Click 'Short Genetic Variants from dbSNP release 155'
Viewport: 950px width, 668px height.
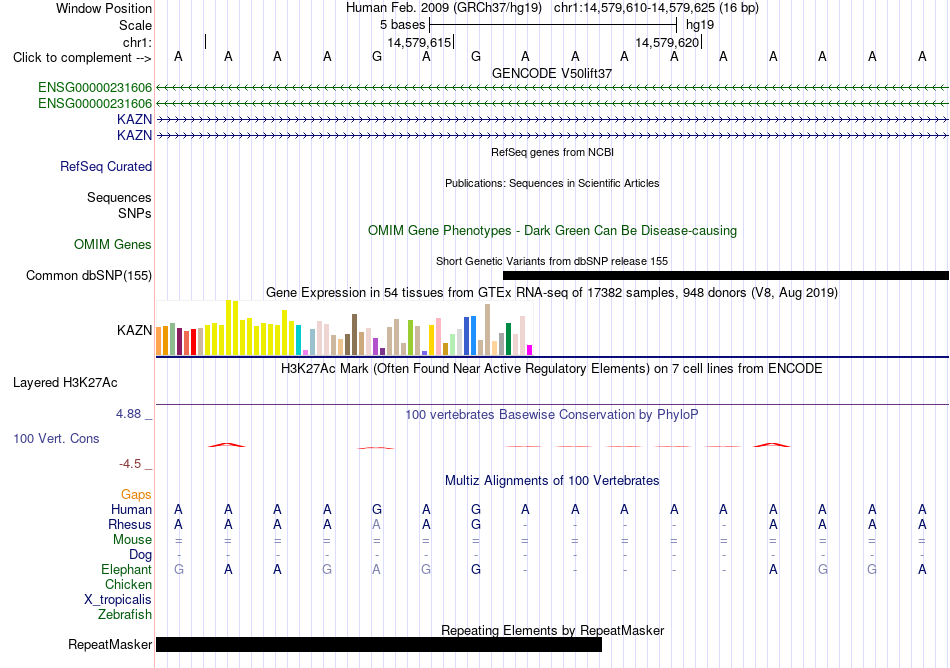[552, 261]
